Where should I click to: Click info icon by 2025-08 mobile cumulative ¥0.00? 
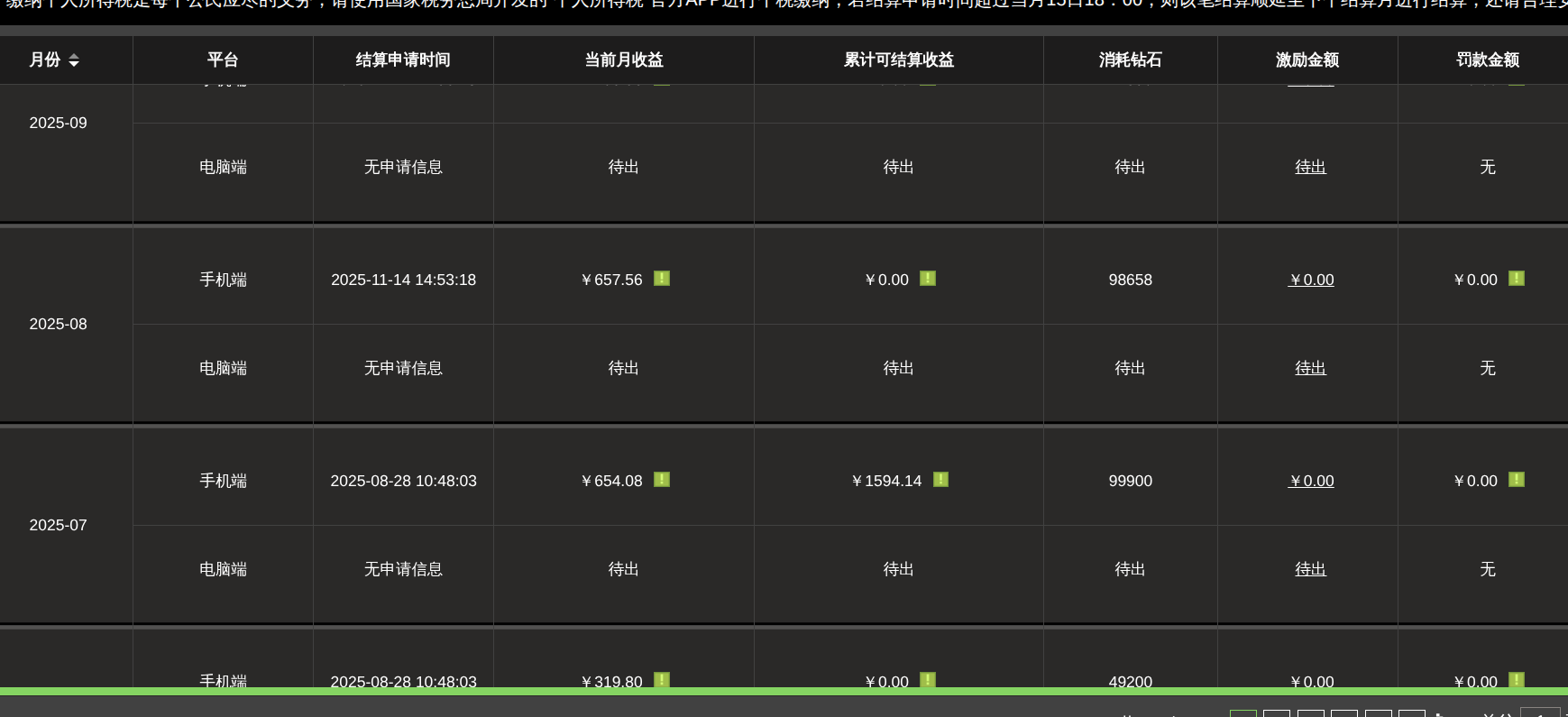928,279
